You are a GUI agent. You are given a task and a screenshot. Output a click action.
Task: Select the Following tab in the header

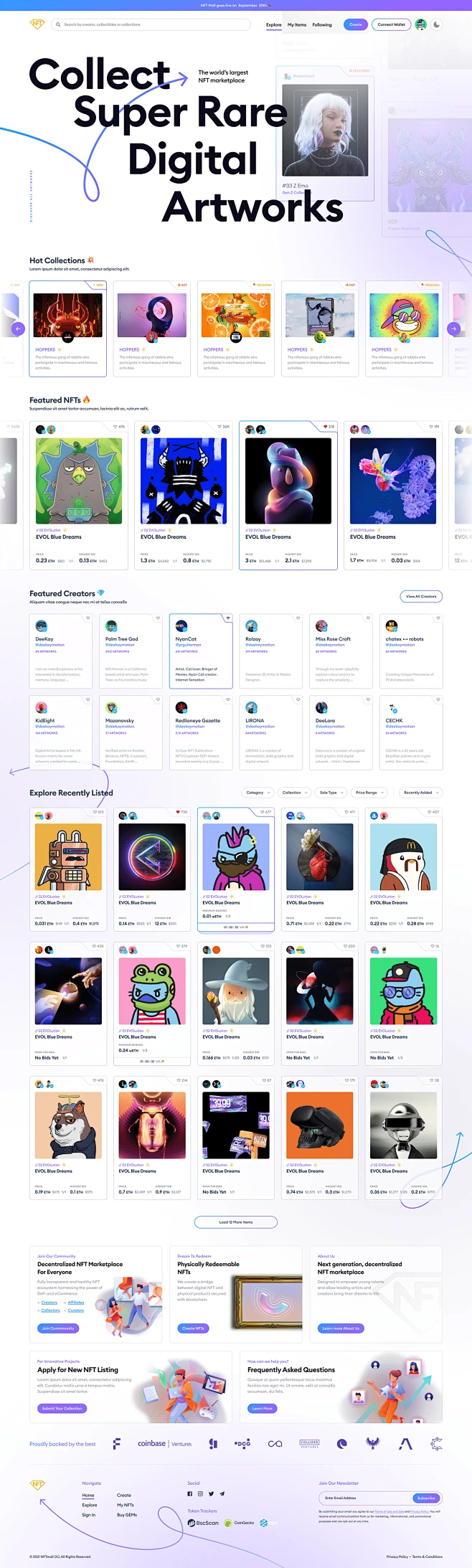pos(322,25)
